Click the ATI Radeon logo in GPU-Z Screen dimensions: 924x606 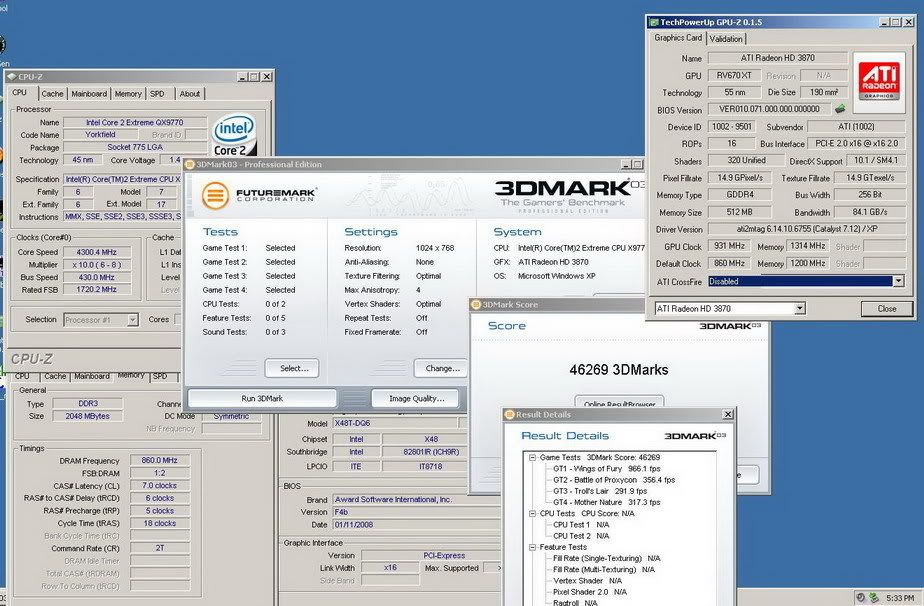click(x=879, y=77)
